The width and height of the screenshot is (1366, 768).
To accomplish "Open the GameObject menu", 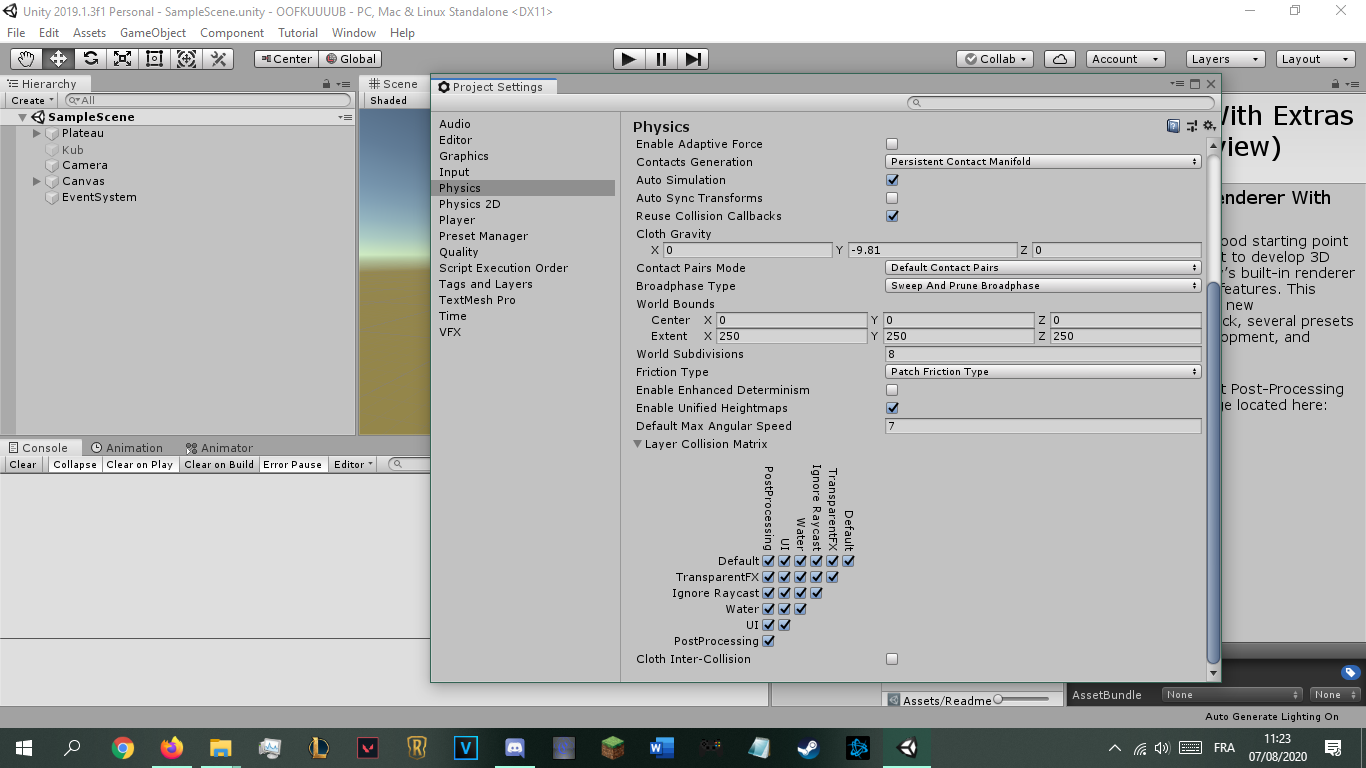I will pos(153,33).
